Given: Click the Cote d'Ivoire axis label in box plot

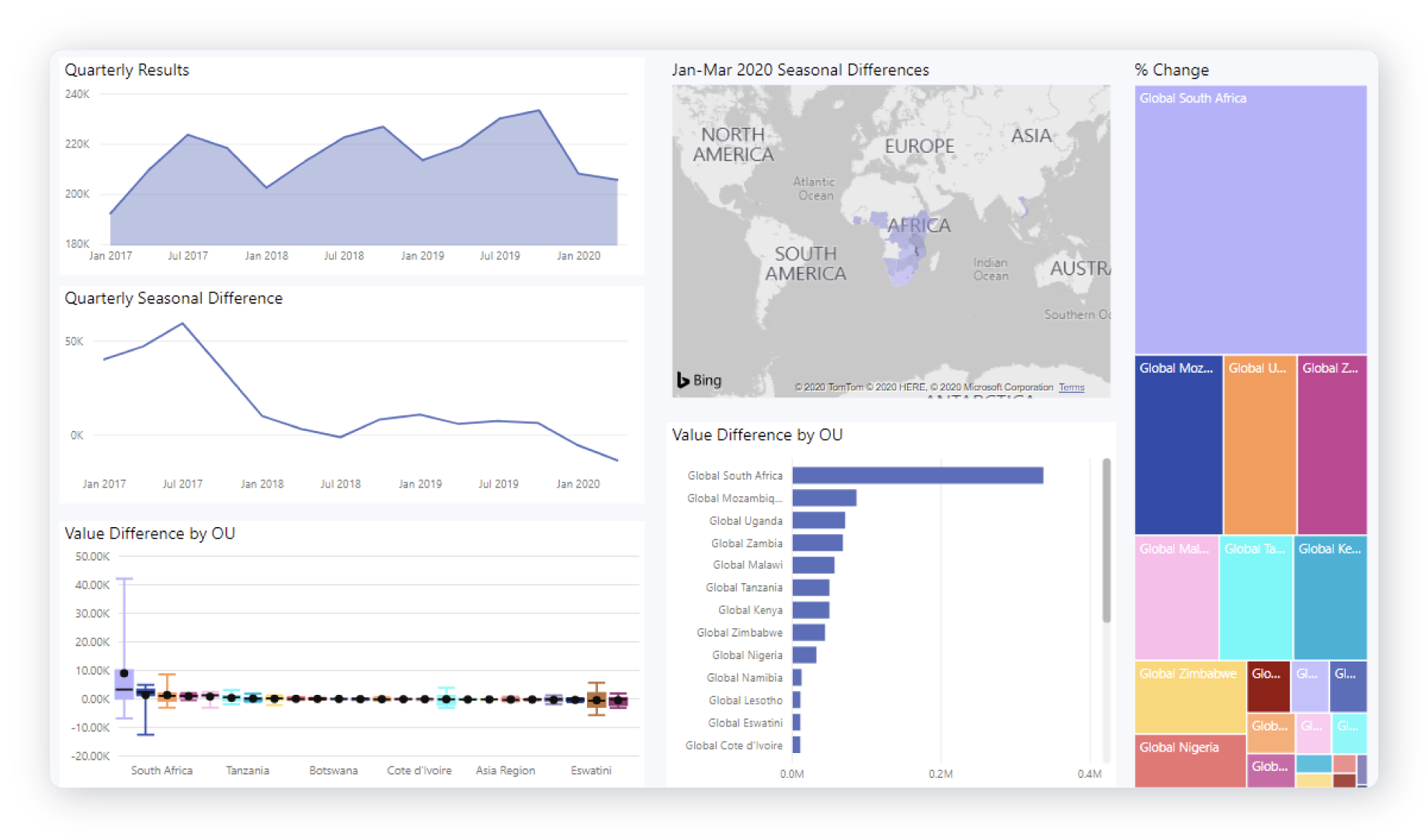Looking at the screenshot, I should coord(419,770).
